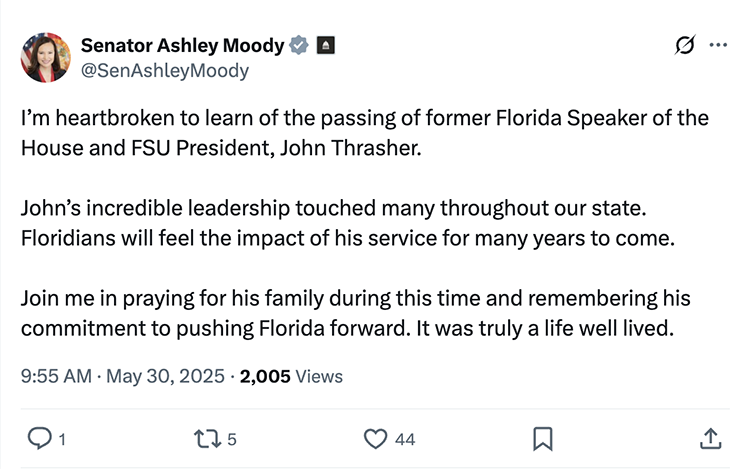The image size is (750, 469).
Task: Click the paragraph mentioning John Thrasher's passing
Action: (x=364, y=131)
